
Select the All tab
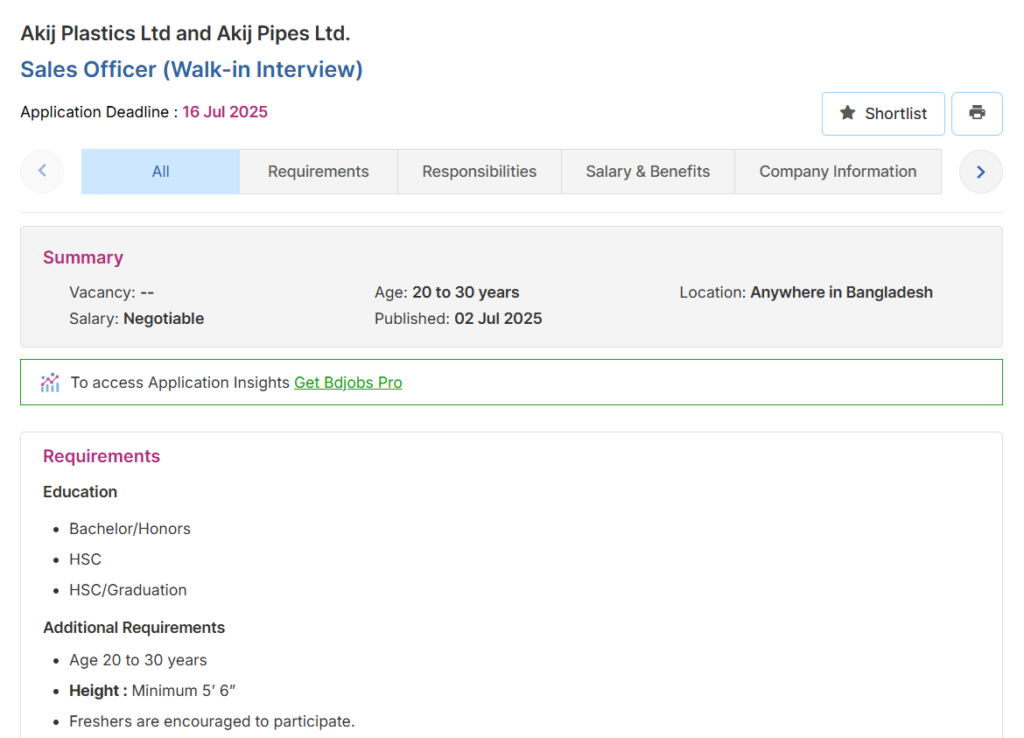[x=161, y=171]
